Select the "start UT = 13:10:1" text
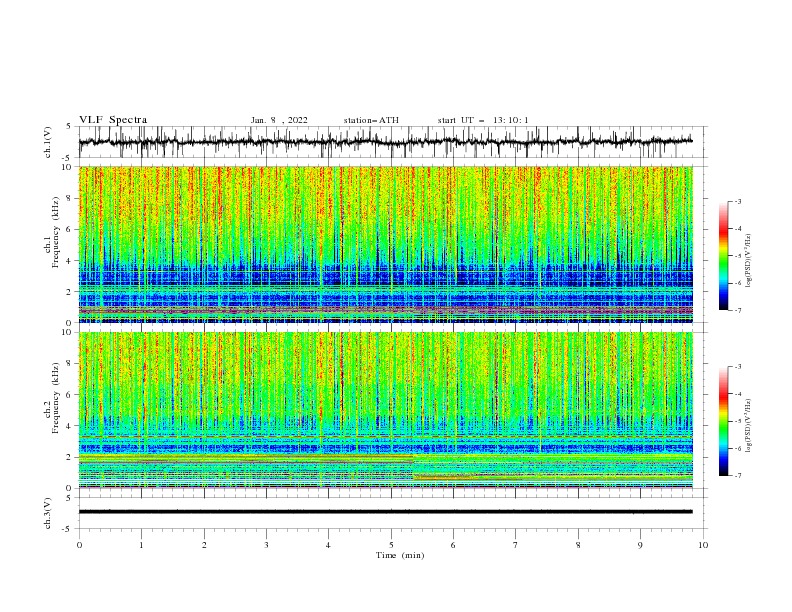 (483, 120)
